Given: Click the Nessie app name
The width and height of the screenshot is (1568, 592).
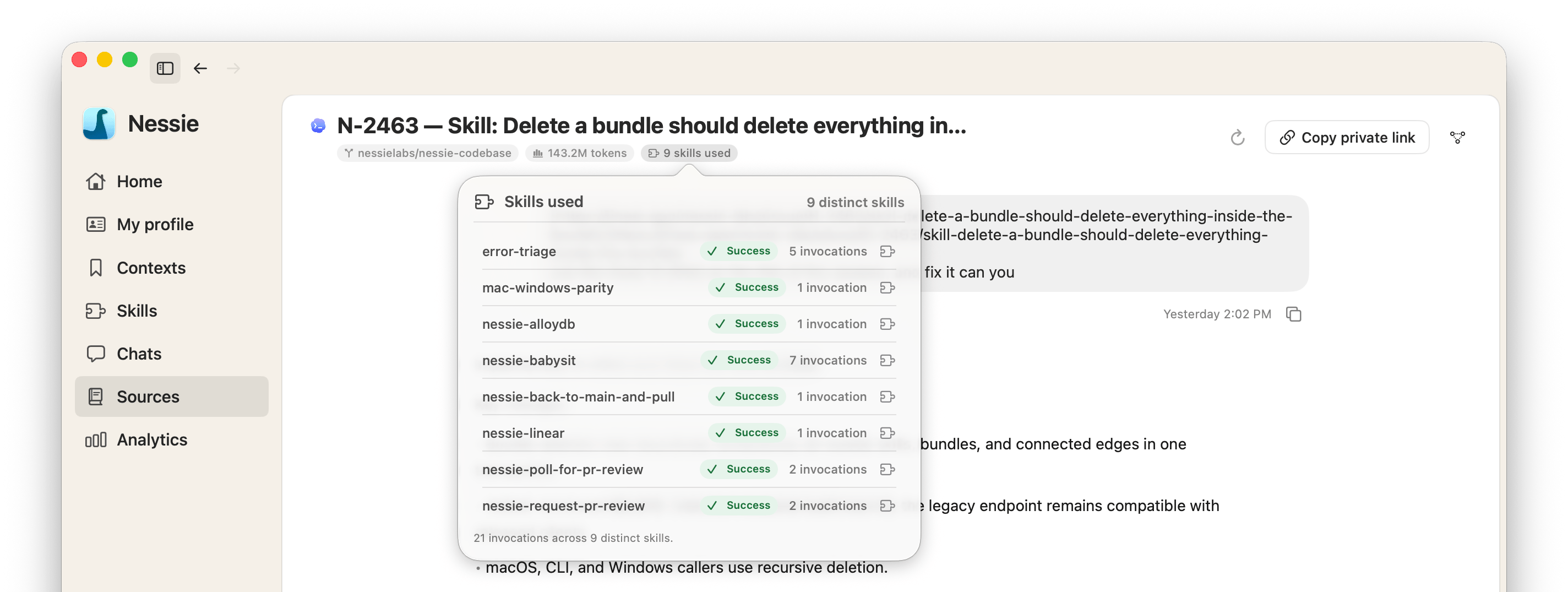Looking at the screenshot, I should coord(163,124).
